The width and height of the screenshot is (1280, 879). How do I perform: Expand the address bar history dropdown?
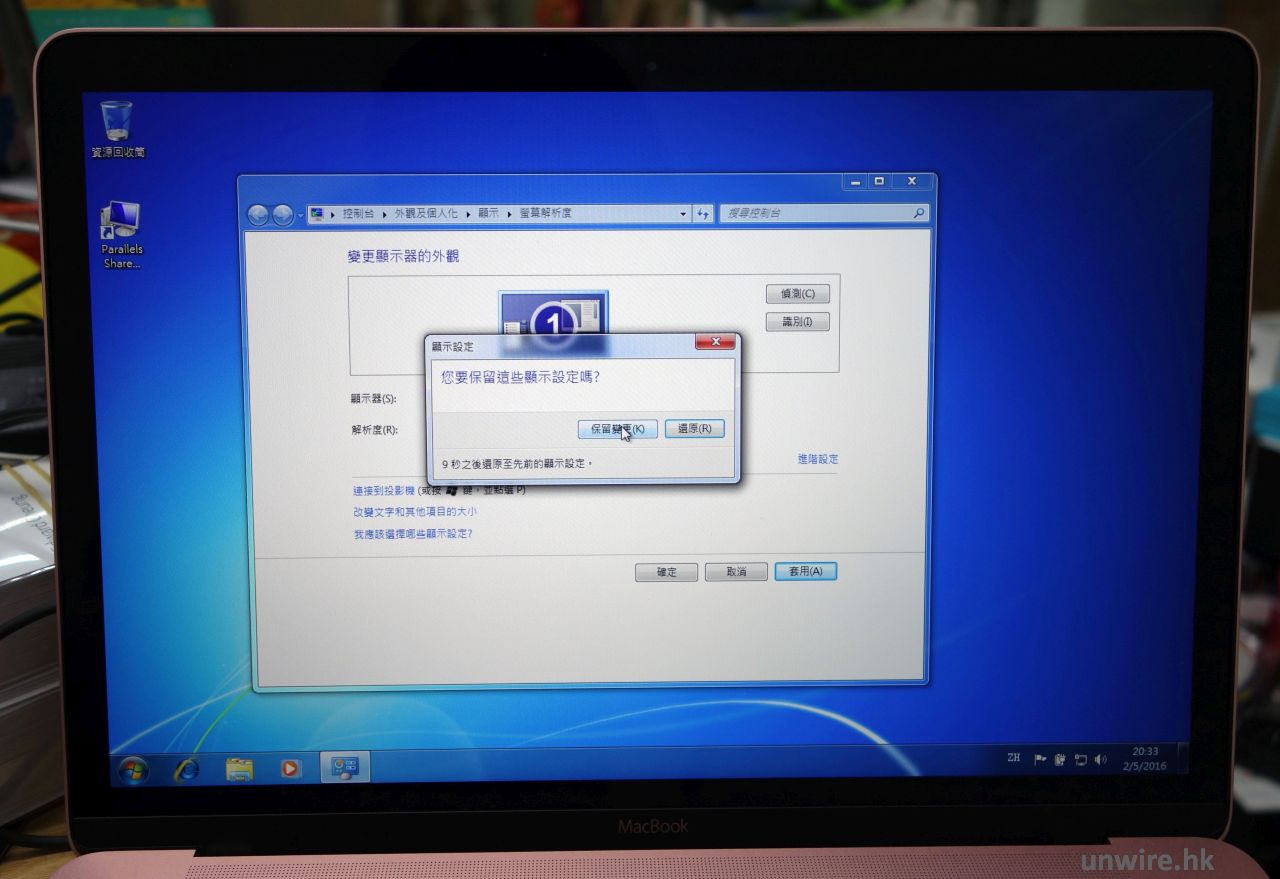coord(683,214)
